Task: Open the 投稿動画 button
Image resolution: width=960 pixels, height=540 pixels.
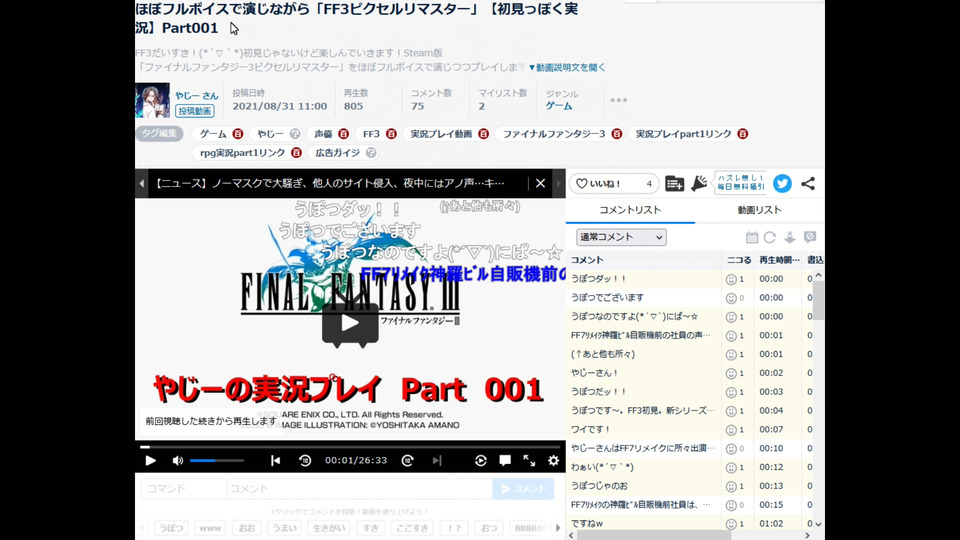Action: [x=195, y=111]
